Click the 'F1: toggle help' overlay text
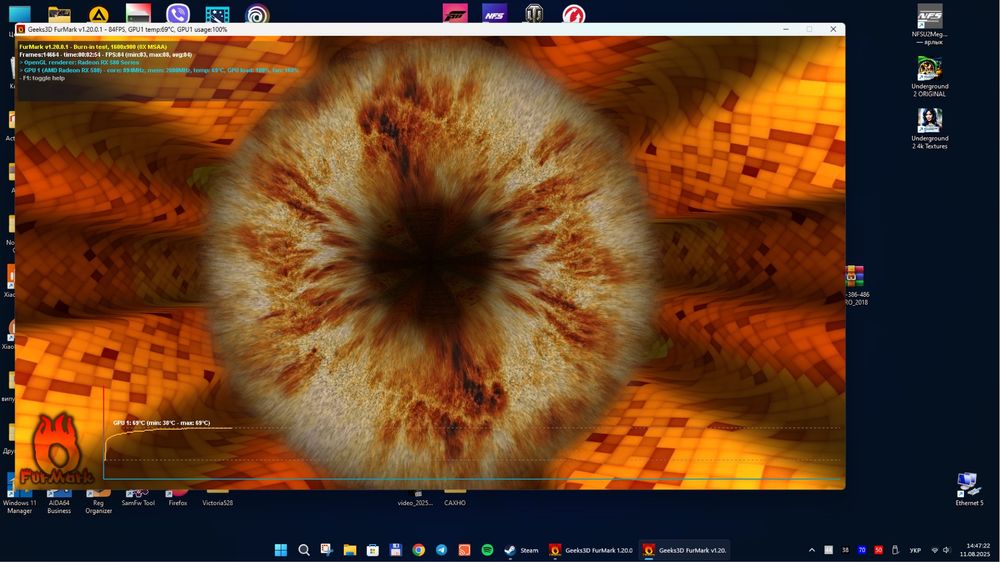 42,78
